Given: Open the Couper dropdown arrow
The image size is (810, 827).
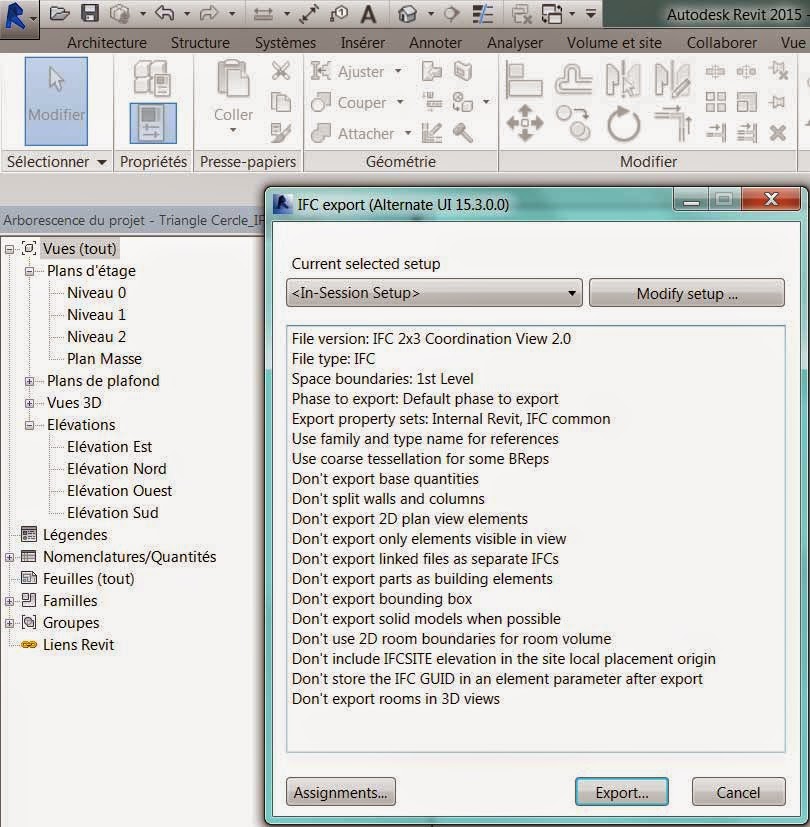Looking at the screenshot, I should point(400,102).
